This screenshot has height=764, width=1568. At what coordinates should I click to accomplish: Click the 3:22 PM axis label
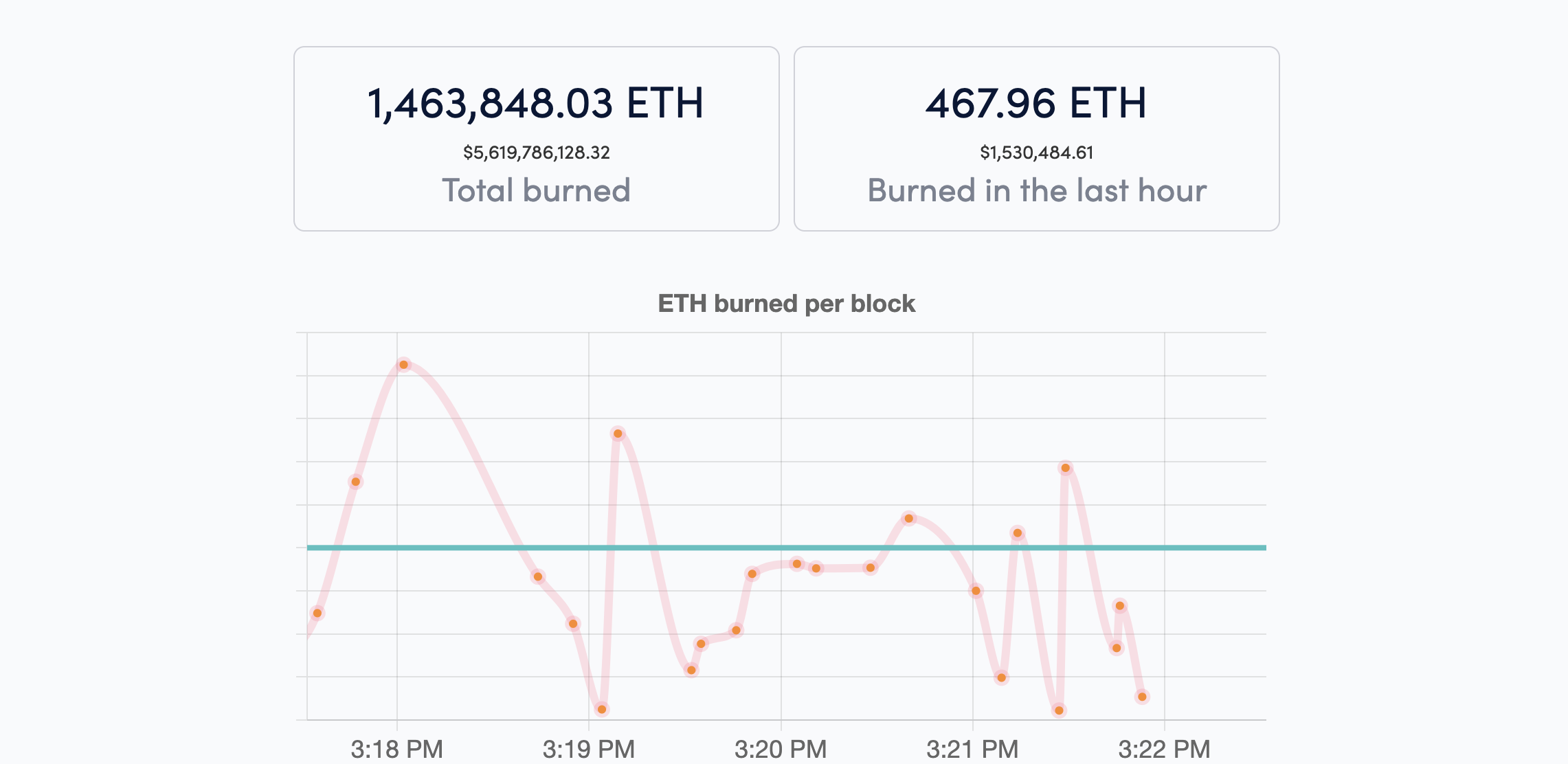pyautogui.click(x=1164, y=749)
